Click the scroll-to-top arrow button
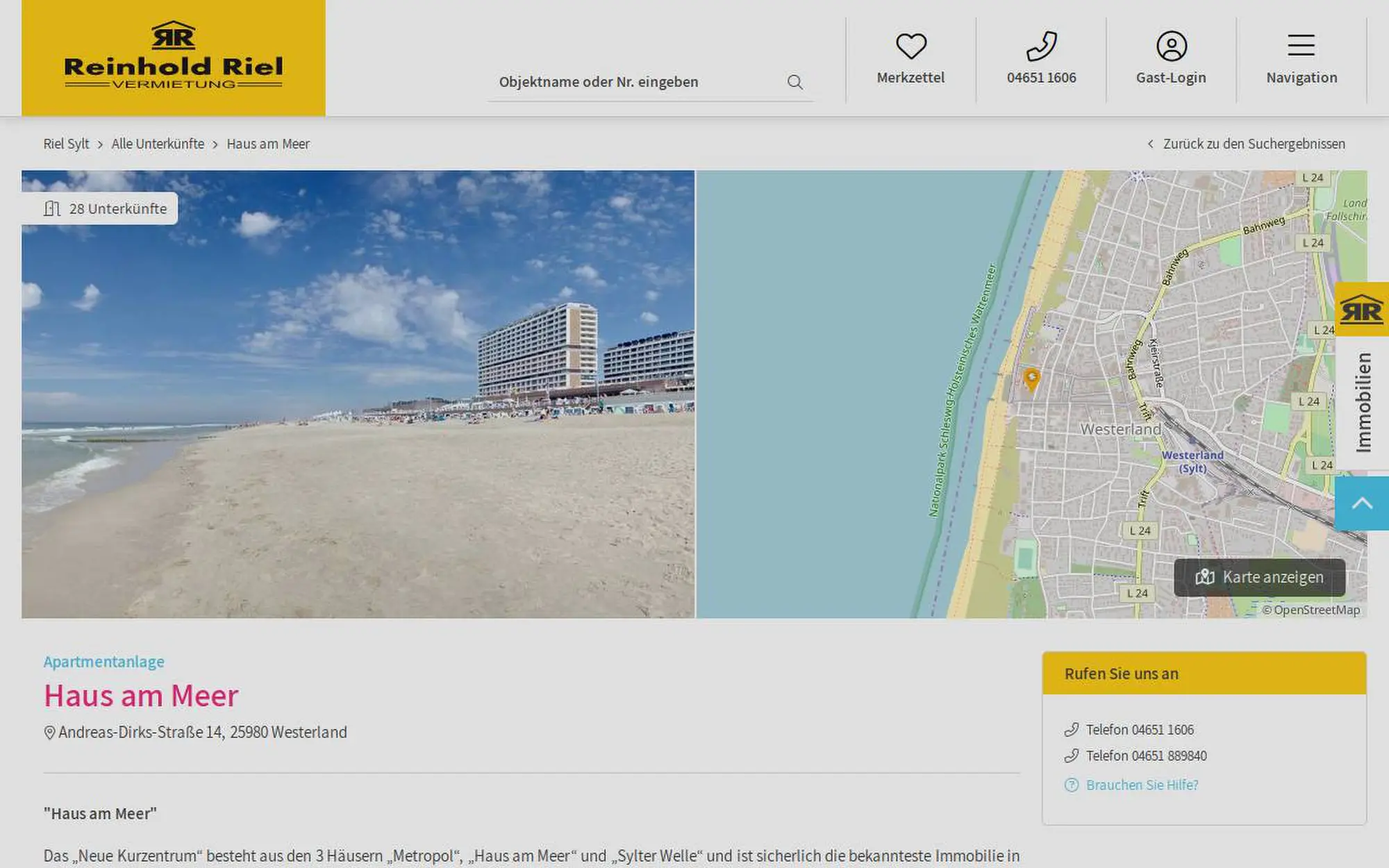 point(1361,503)
